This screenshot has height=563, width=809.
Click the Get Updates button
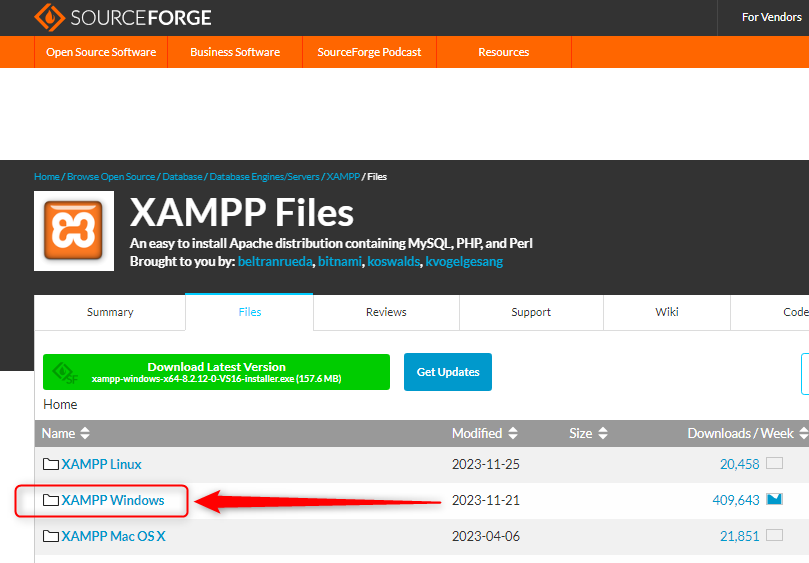point(448,372)
